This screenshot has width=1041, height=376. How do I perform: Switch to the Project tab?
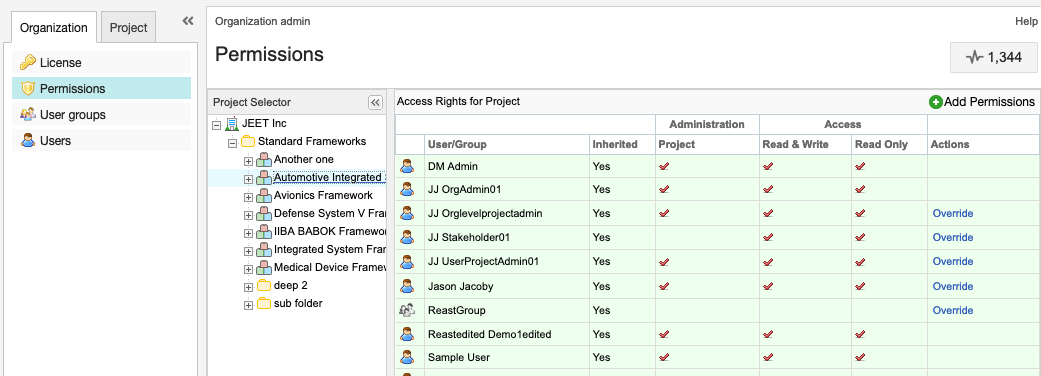129,28
